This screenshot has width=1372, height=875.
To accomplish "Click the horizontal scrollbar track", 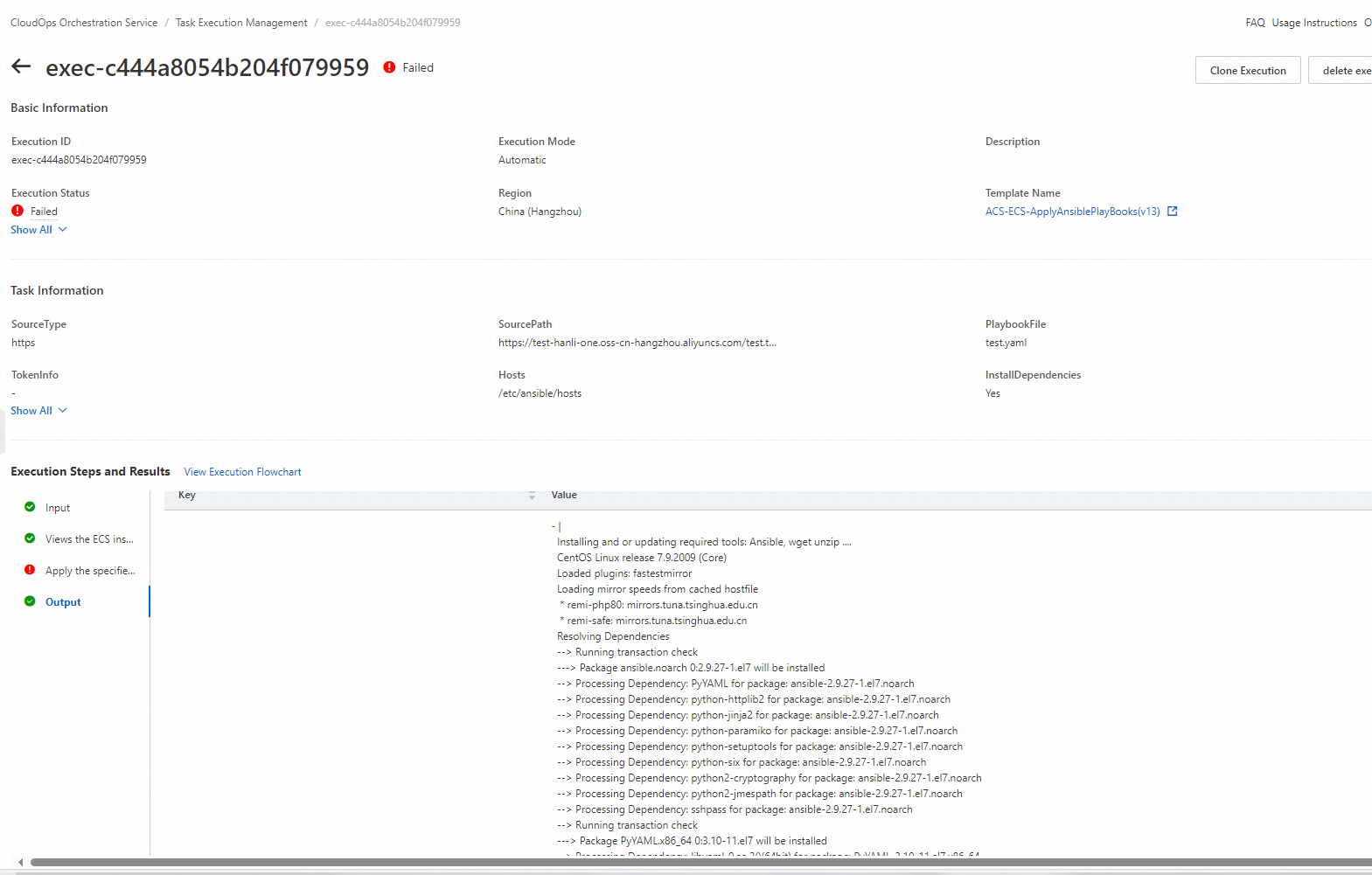I will click(x=700, y=862).
